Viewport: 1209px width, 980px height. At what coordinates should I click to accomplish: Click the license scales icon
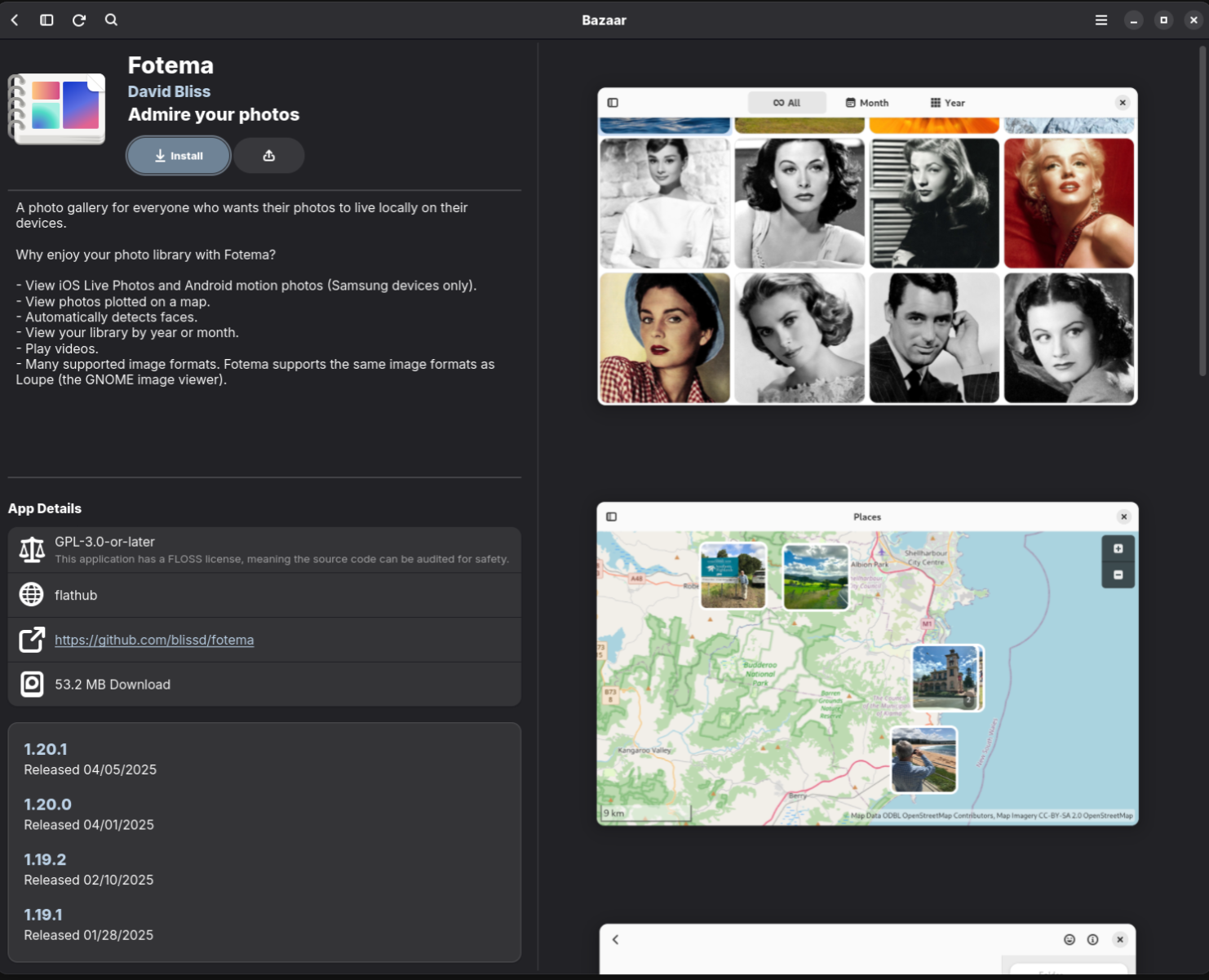click(32, 550)
